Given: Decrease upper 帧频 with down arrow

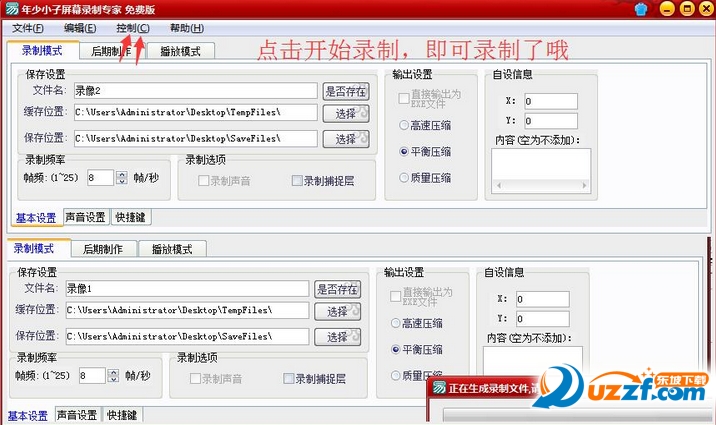Looking at the screenshot, I should coord(122,181).
